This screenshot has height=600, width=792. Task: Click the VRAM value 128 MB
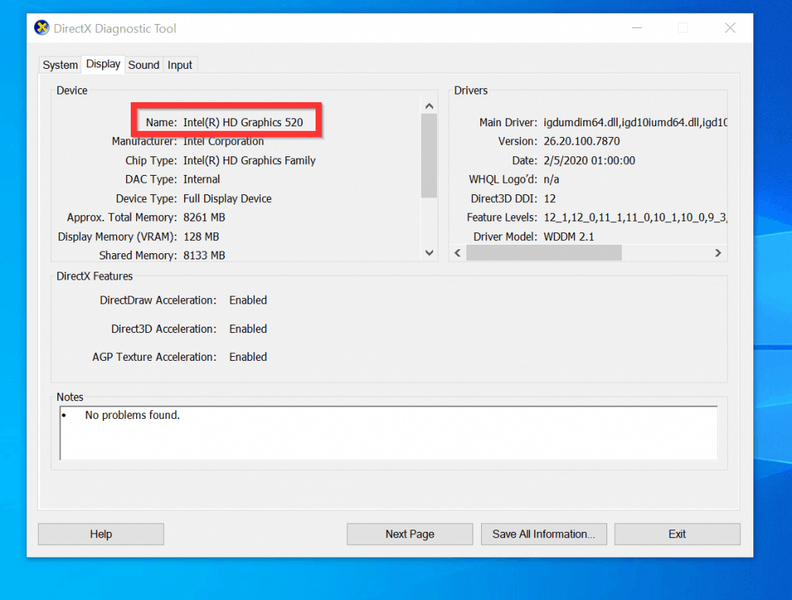[201, 237]
